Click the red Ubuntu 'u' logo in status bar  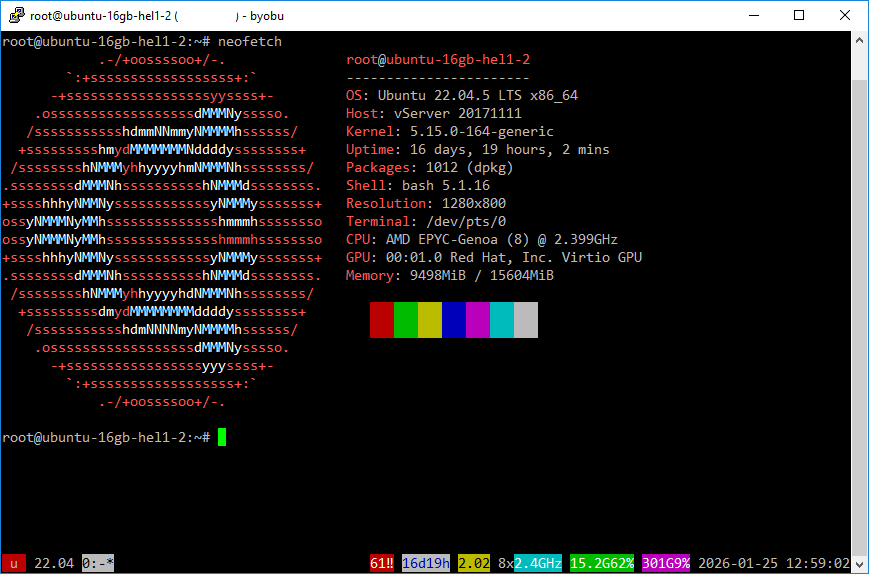(14, 563)
